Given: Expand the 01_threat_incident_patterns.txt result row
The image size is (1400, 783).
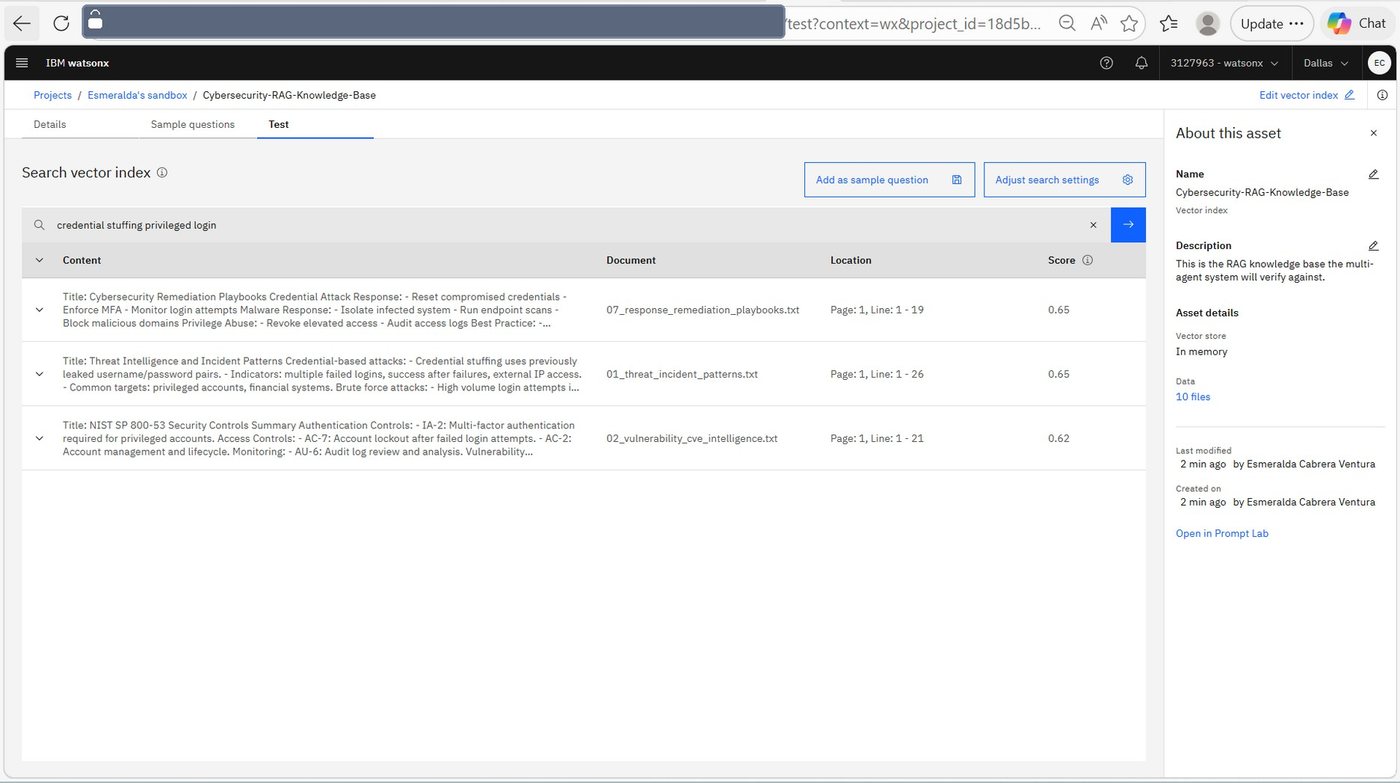Looking at the screenshot, I should coord(39,374).
